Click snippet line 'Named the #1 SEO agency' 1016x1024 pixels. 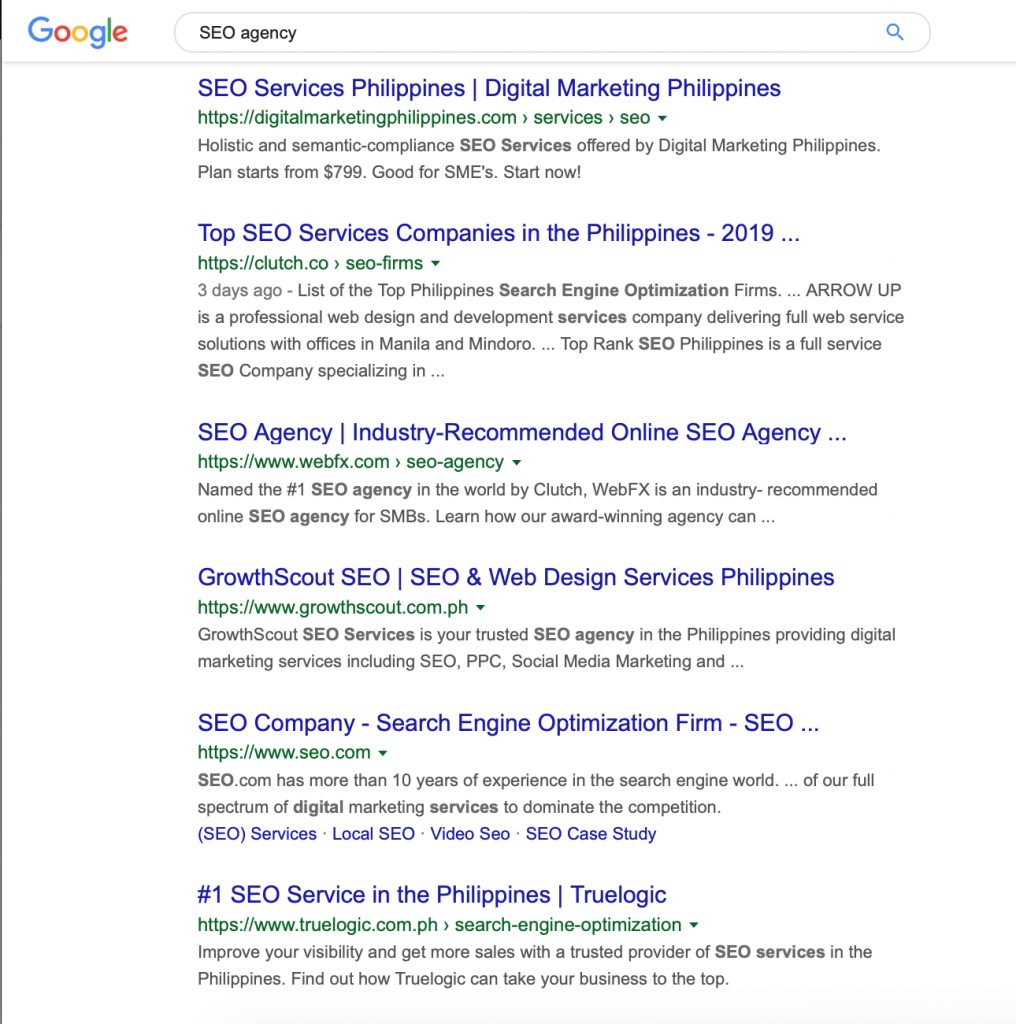pos(305,490)
